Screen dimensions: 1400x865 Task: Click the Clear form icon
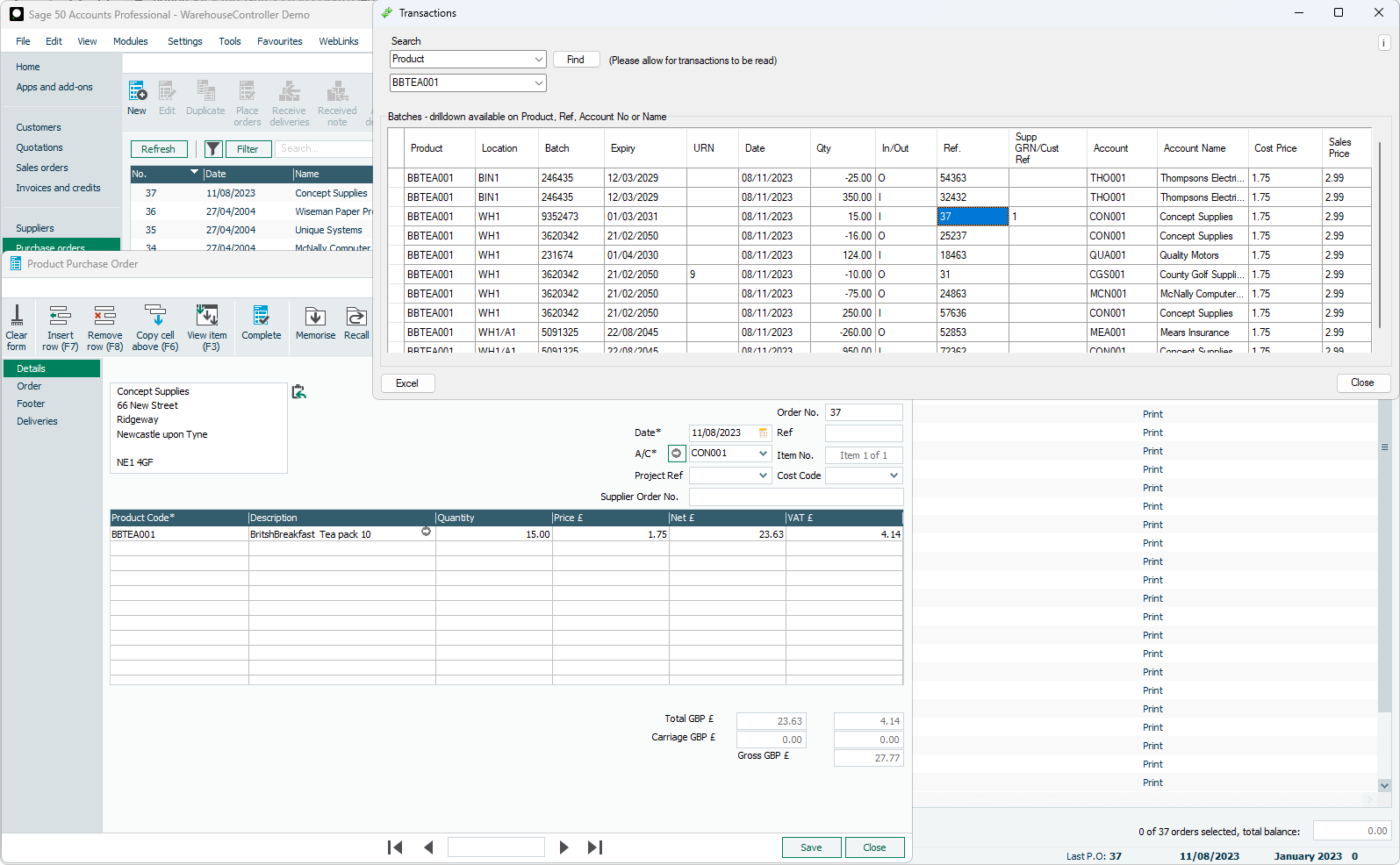tap(17, 318)
